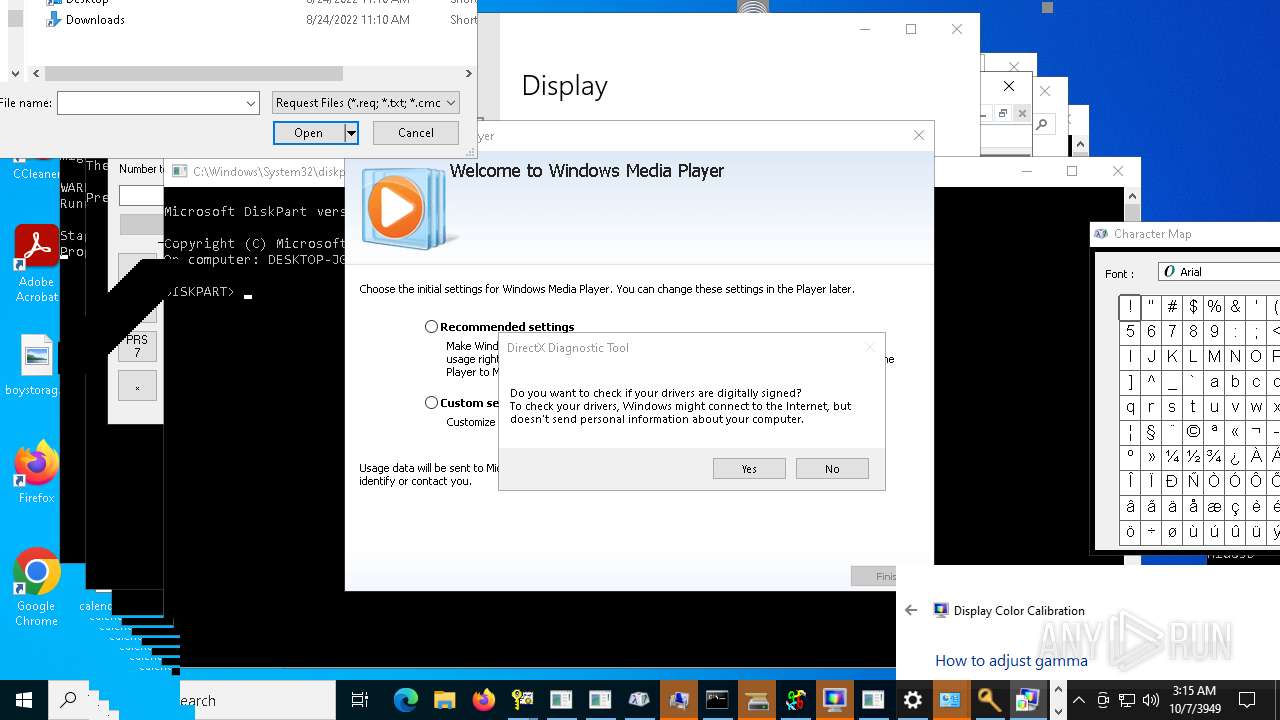Viewport: 1280px width, 720px height.
Task: Open Windows Start menu
Action: (24, 700)
